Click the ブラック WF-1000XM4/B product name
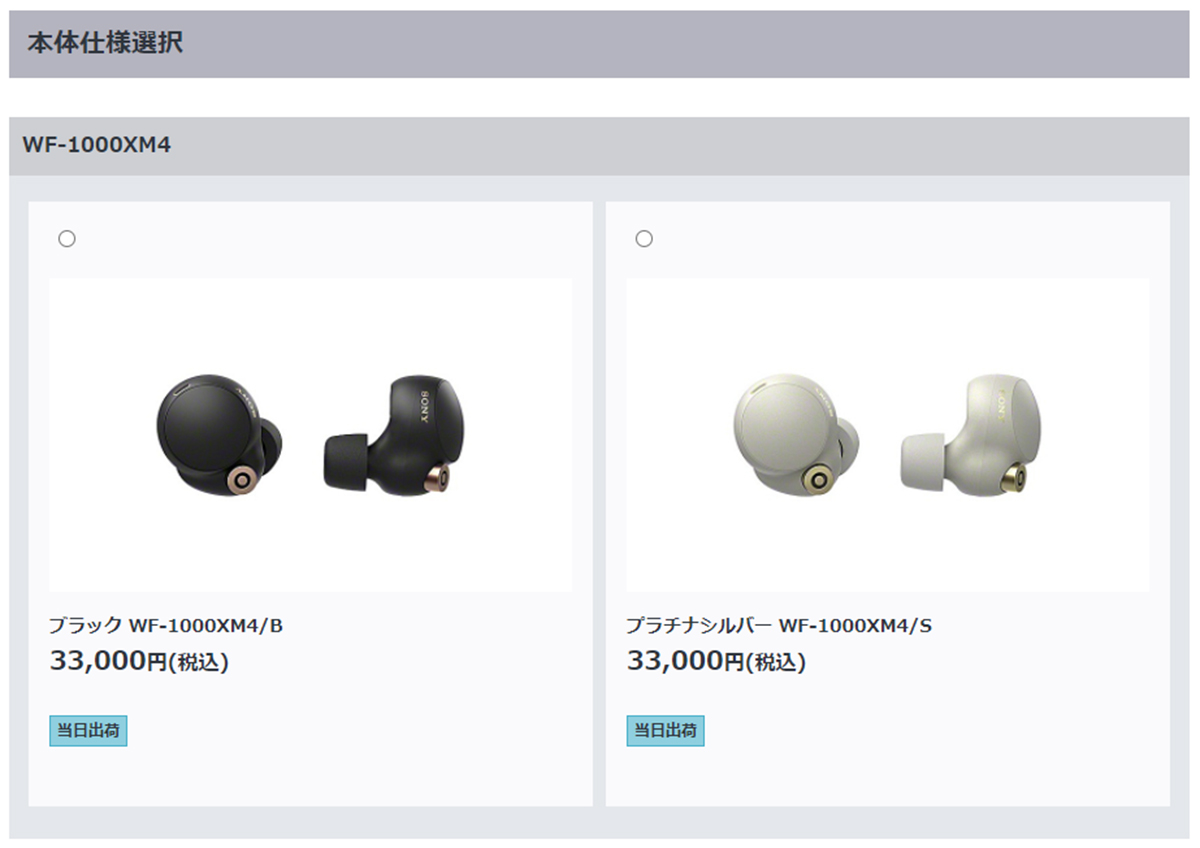This screenshot has height=848, width=1200. (166, 626)
